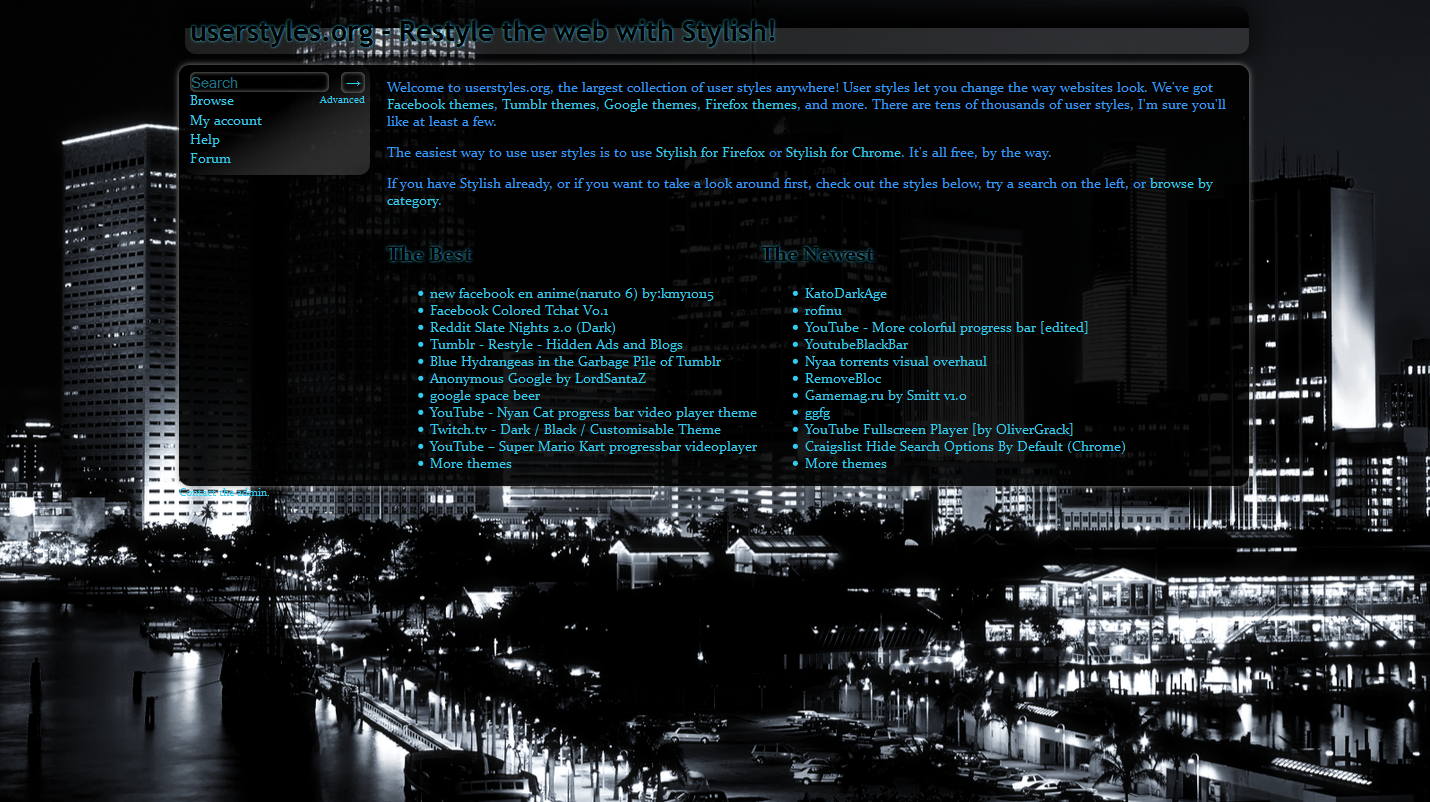The image size is (1430, 802).
Task: Open google space beer style
Action: [x=485, y=396]
